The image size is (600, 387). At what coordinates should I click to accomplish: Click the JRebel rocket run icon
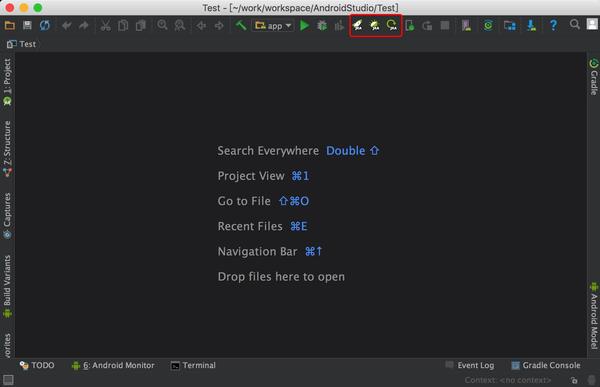357,26
